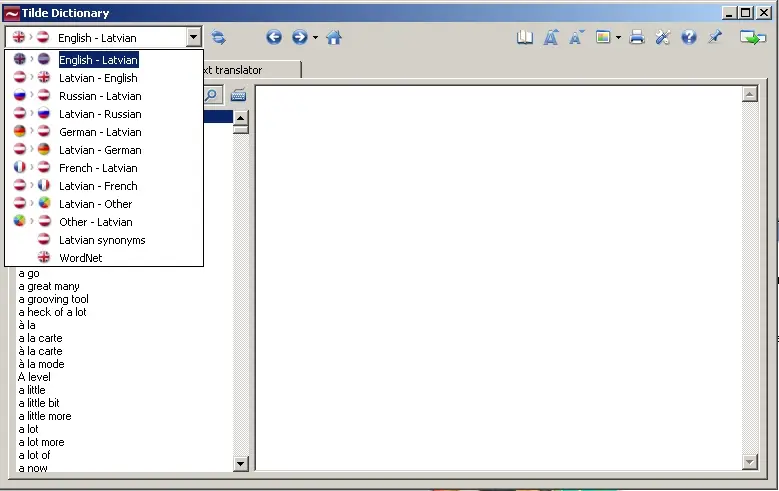Click the green arrow monitor icon

(752, 37)
